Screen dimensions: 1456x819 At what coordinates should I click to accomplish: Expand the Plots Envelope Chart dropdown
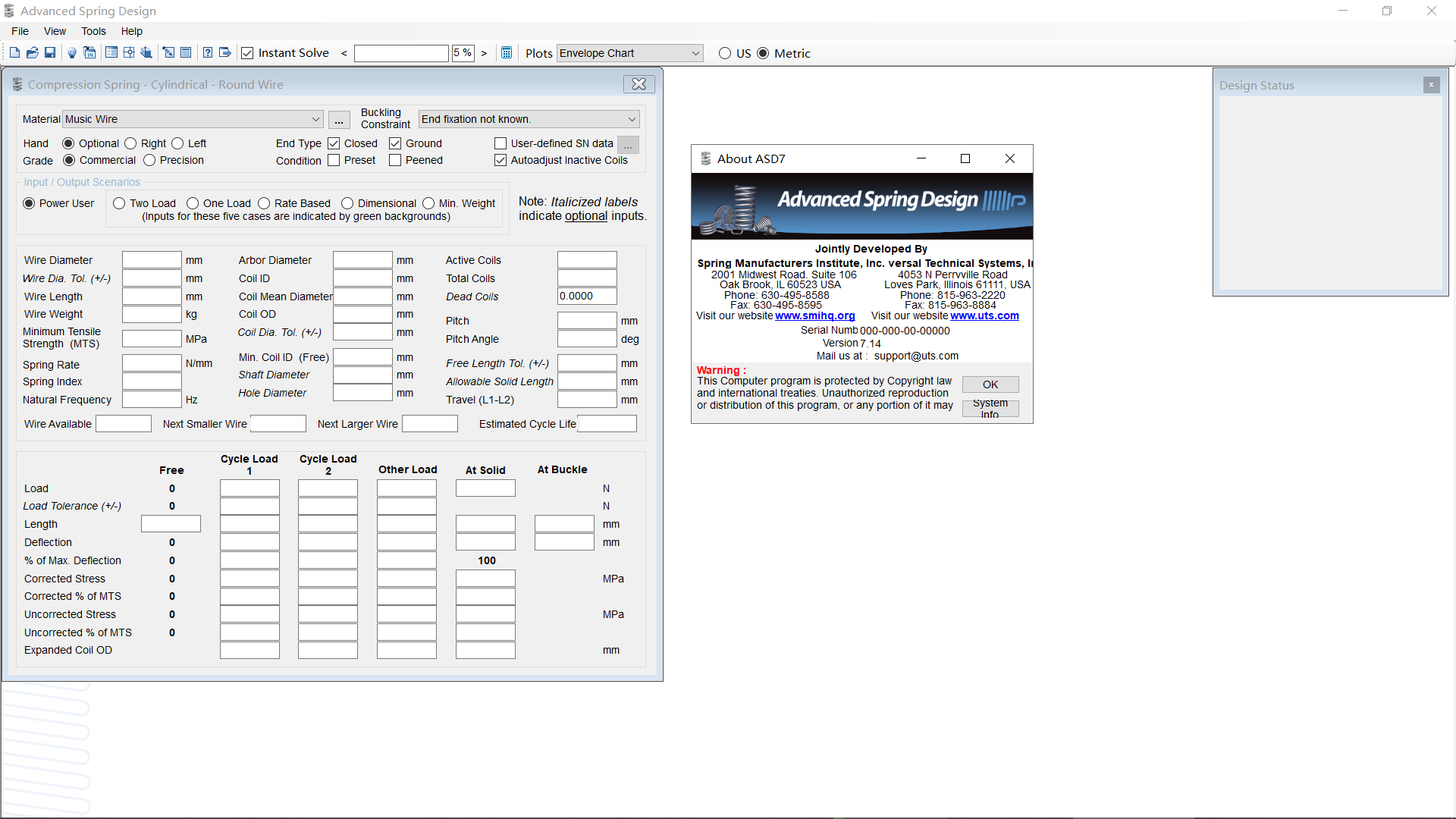click(695, 53)
